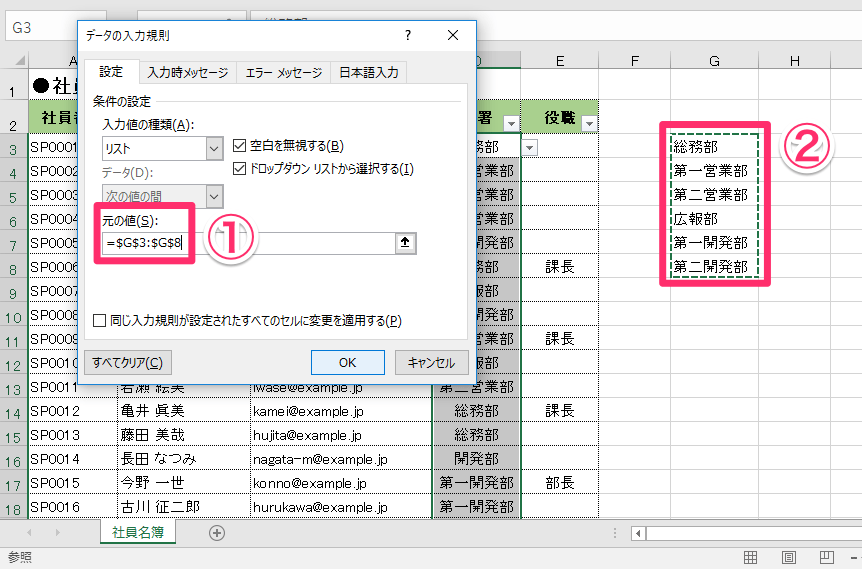
Task: Click cell konno@example.jp
Action: pos(341,483)
